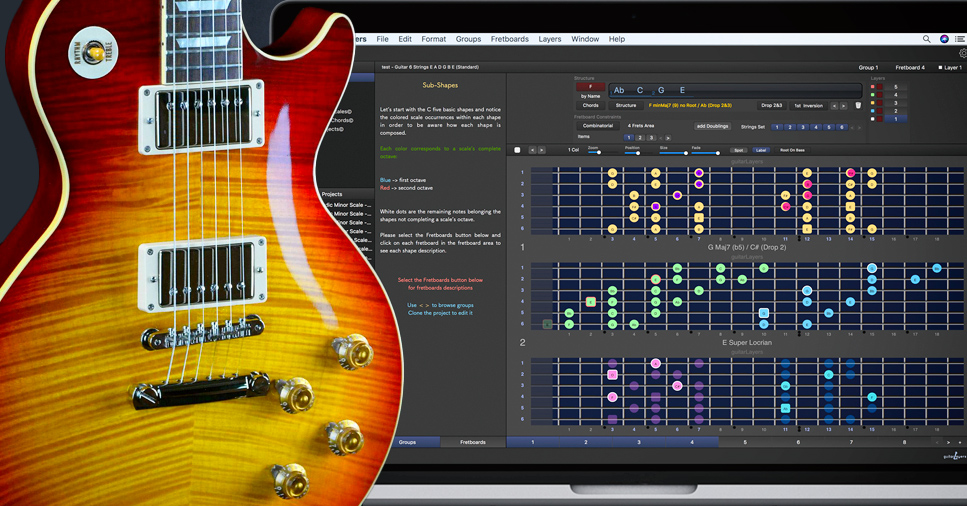Open the Combinatorial constraints dropdown
Image resolution: width=967 pixels, height=506 pixels.
coord(598,126)
